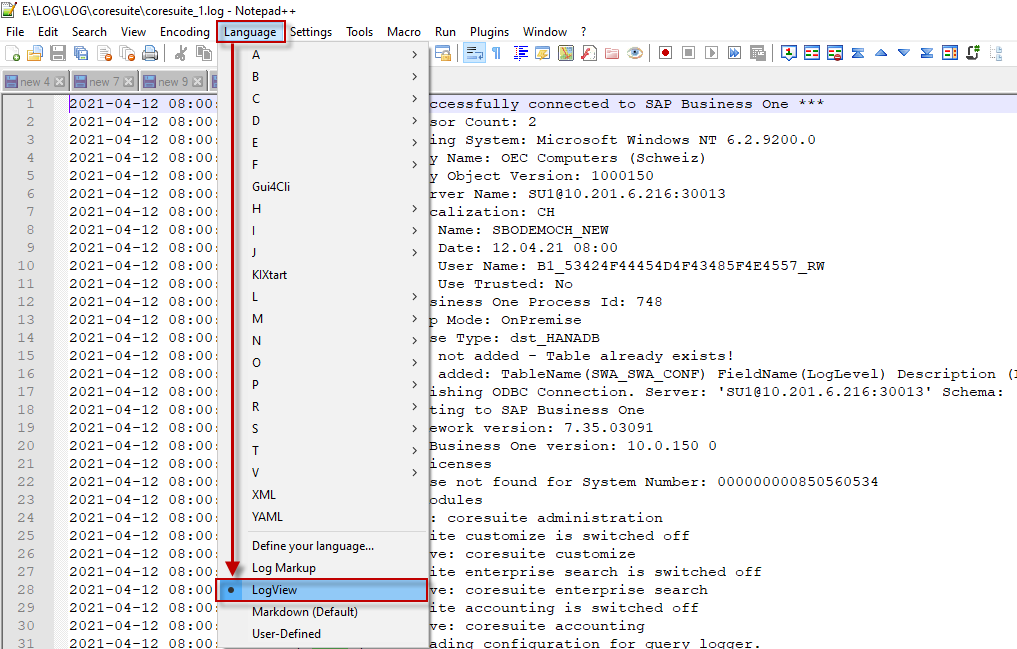Choose User-Defined language entry

322,634
